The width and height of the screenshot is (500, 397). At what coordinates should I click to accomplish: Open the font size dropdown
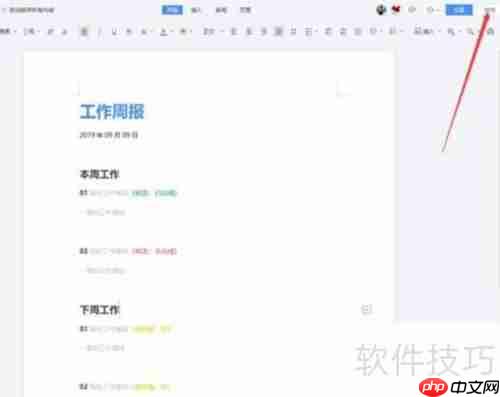coord(31,32)
